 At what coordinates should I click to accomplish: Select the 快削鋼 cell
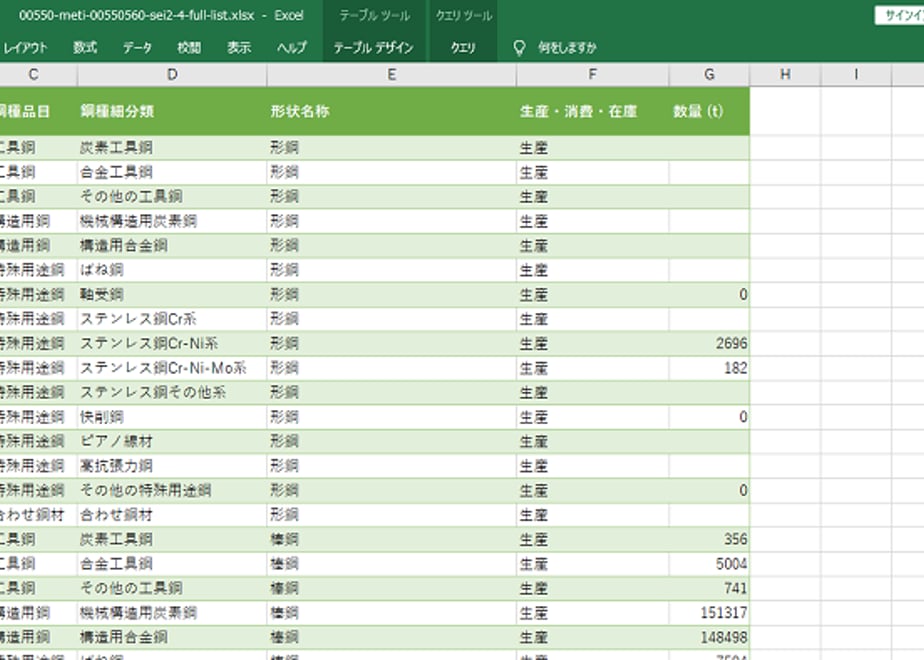(172, 417)
